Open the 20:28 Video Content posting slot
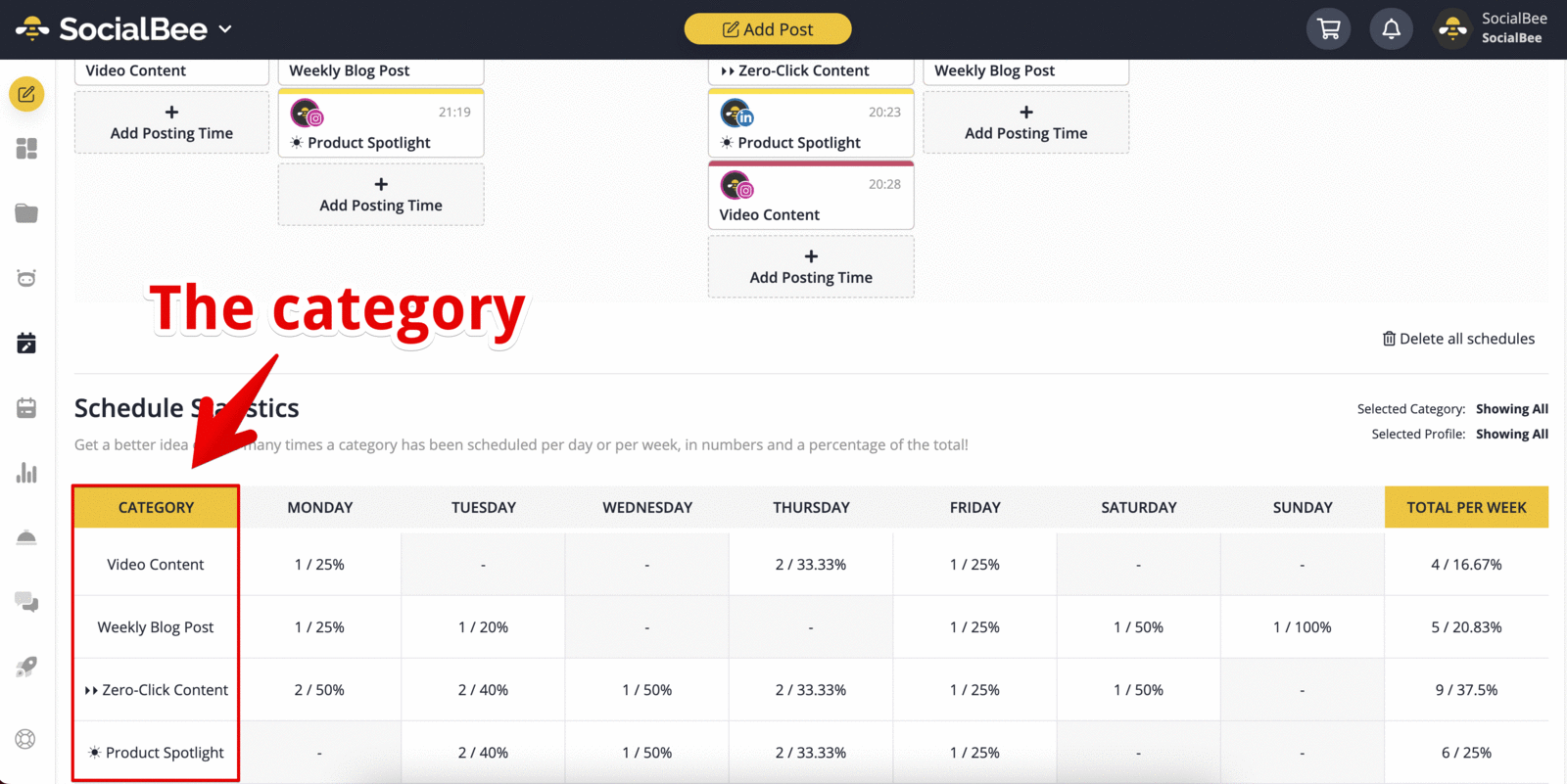 click(811, 196)
